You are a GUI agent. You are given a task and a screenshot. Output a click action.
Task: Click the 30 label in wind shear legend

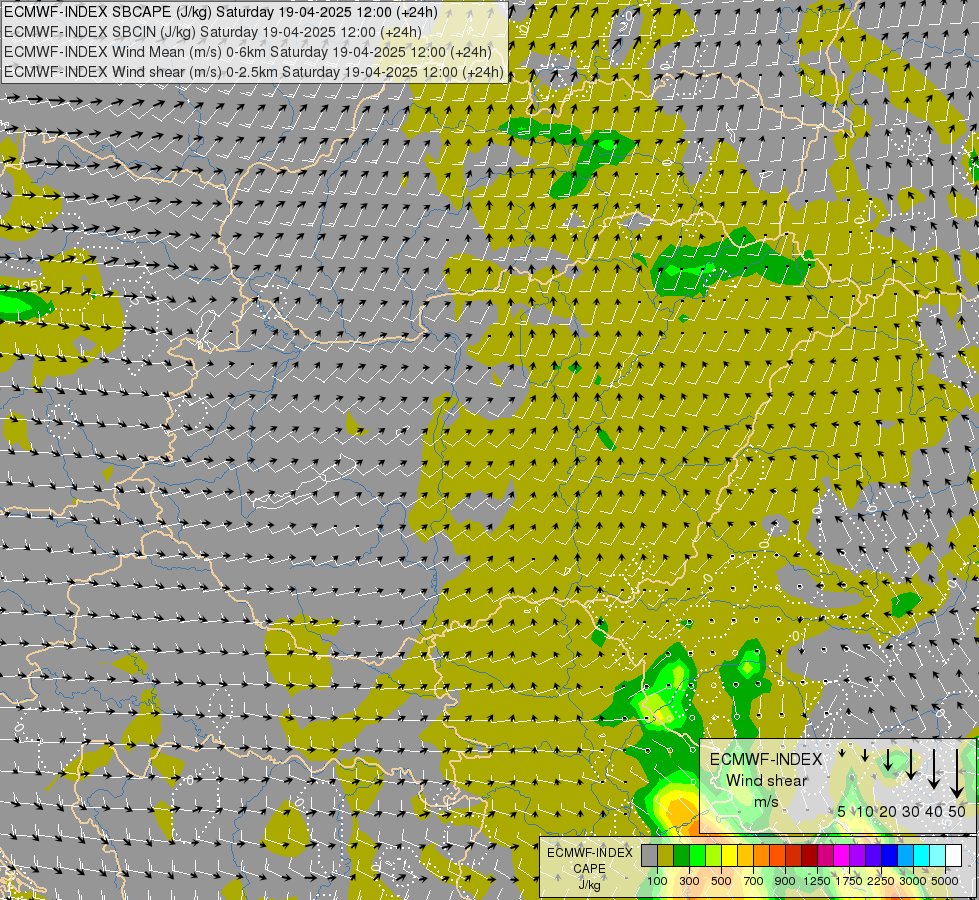(x=911, y=811)
